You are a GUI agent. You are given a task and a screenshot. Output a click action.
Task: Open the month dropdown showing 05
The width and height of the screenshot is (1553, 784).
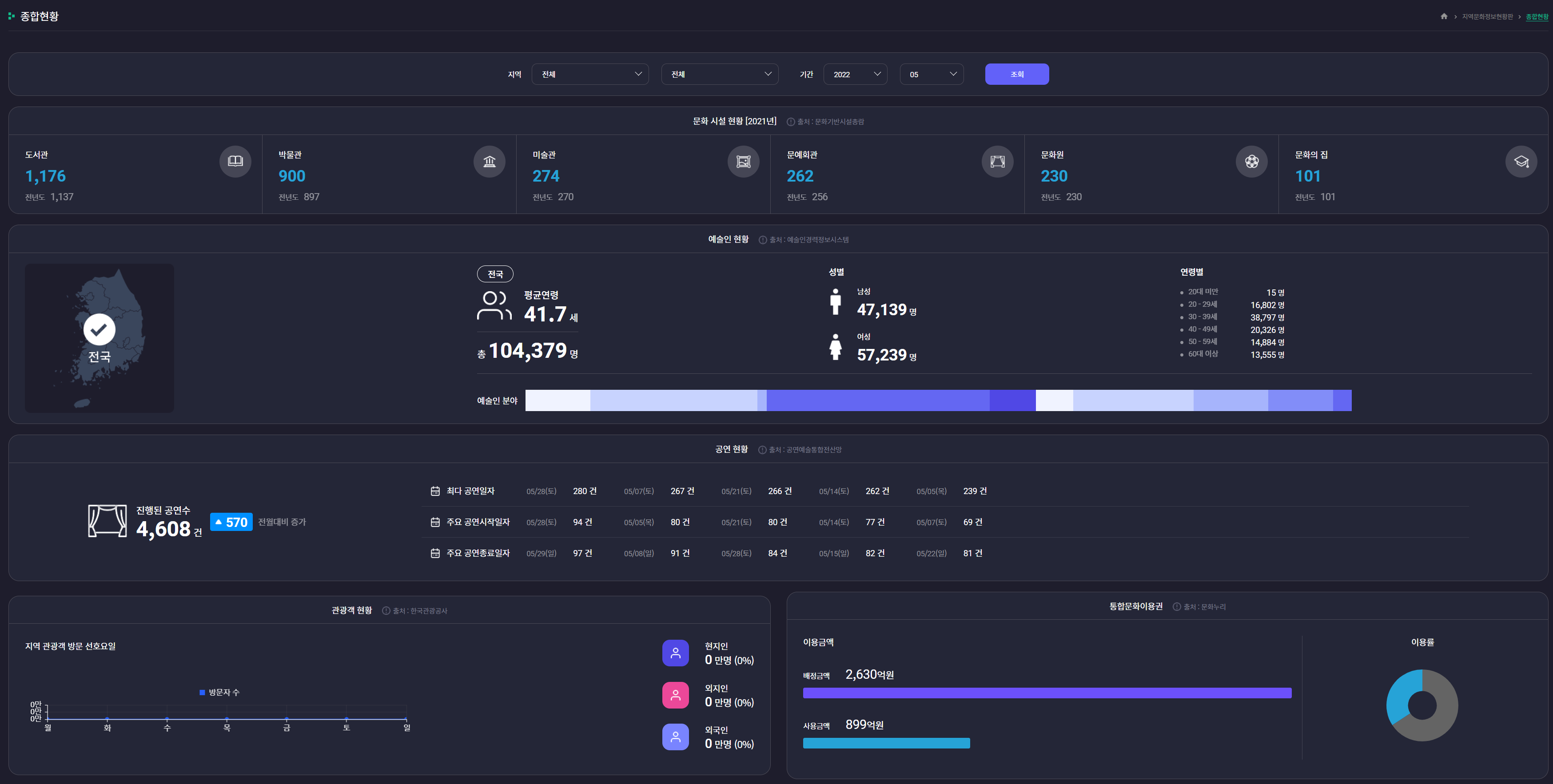932,74
